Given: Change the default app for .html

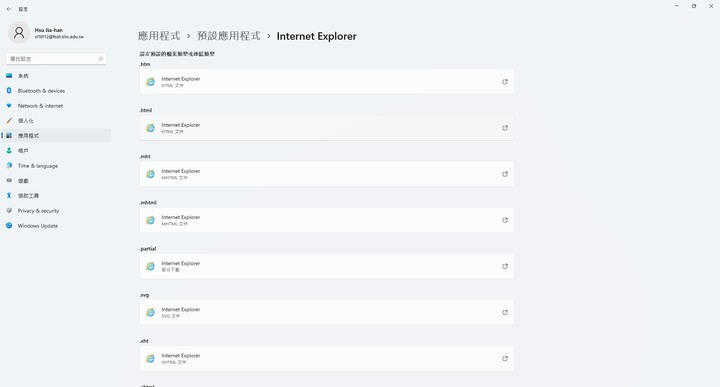Looking at the screenshot, I should pyautogui.click(x=326, y=128).
